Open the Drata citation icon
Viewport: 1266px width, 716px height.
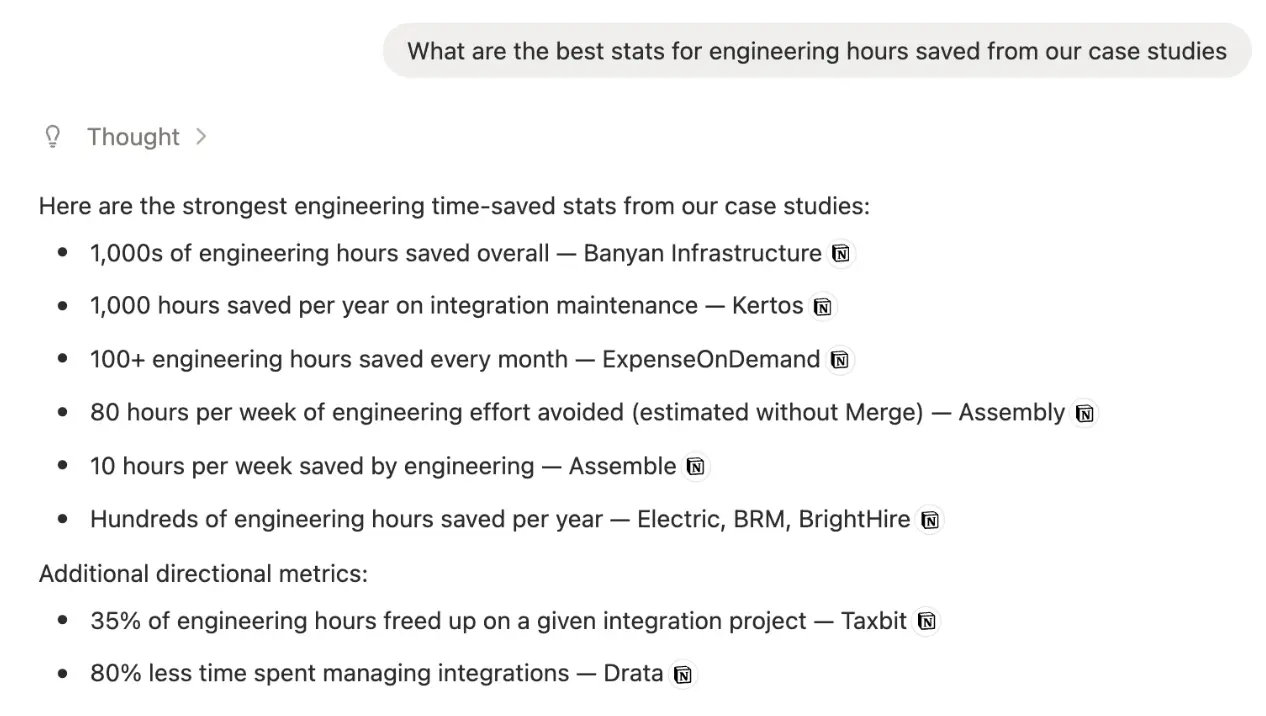(682, 674)
